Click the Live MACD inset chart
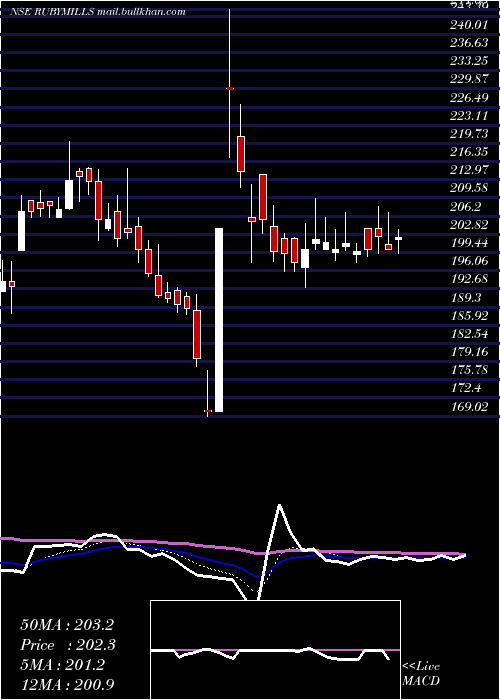This screenshot has width=500, height=700. [275, 650]
